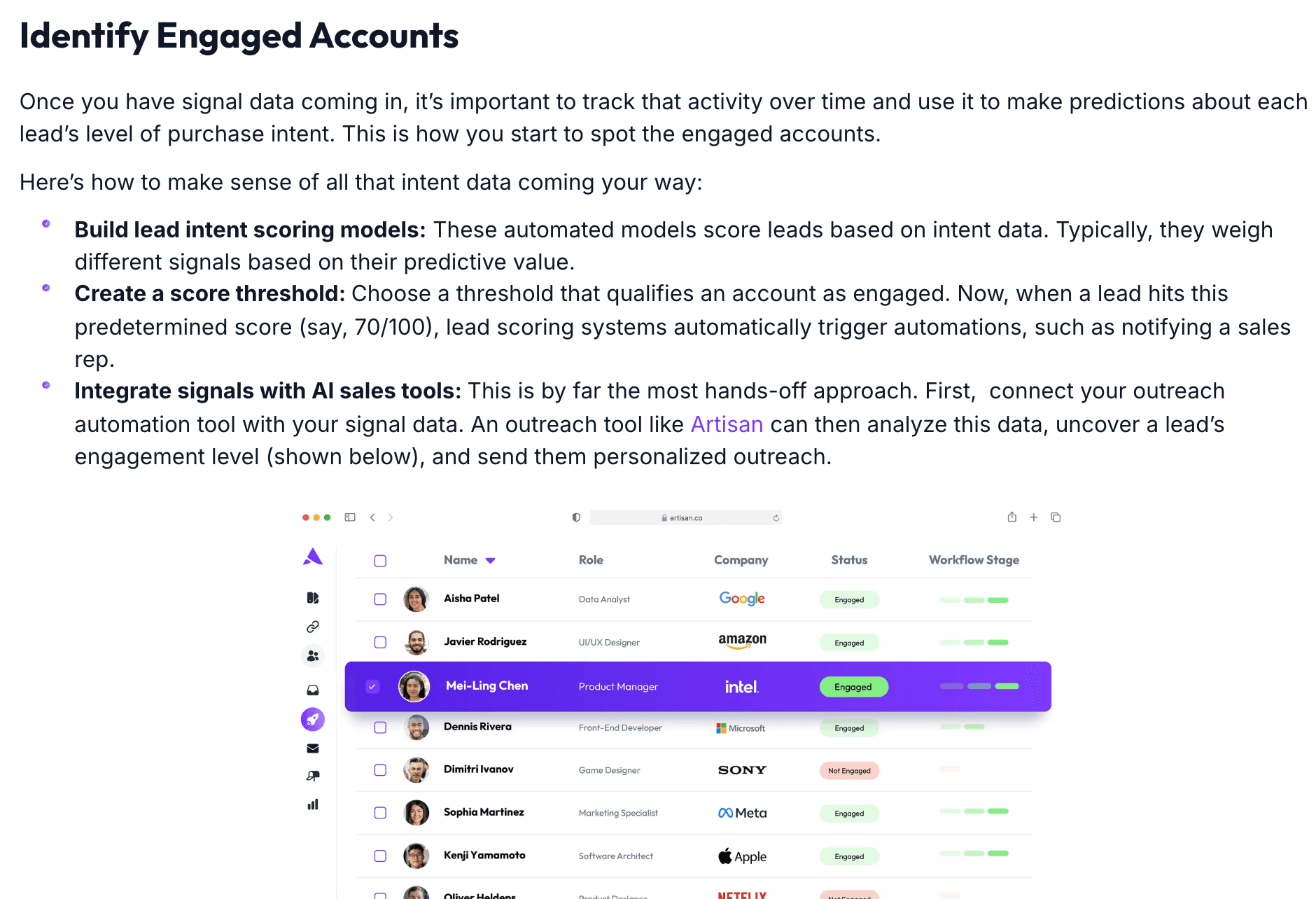The height and width of the screenshot is (899, 1316).
Task: Click the rocket icon in sidebar
Action: (313, 719)
